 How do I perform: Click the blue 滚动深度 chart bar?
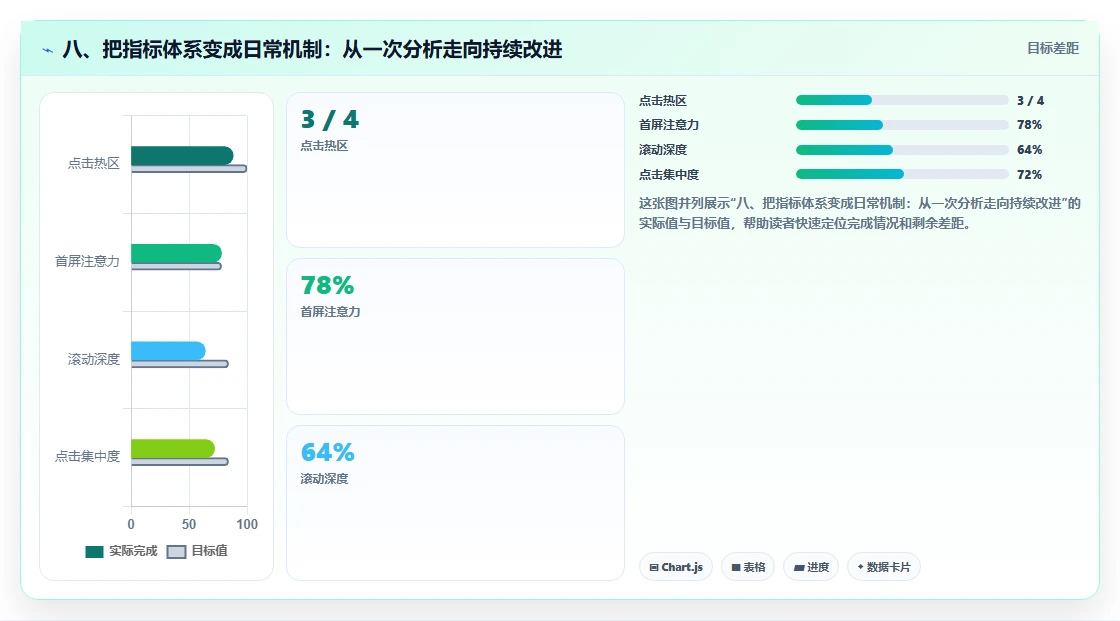[x=169, y=351]
